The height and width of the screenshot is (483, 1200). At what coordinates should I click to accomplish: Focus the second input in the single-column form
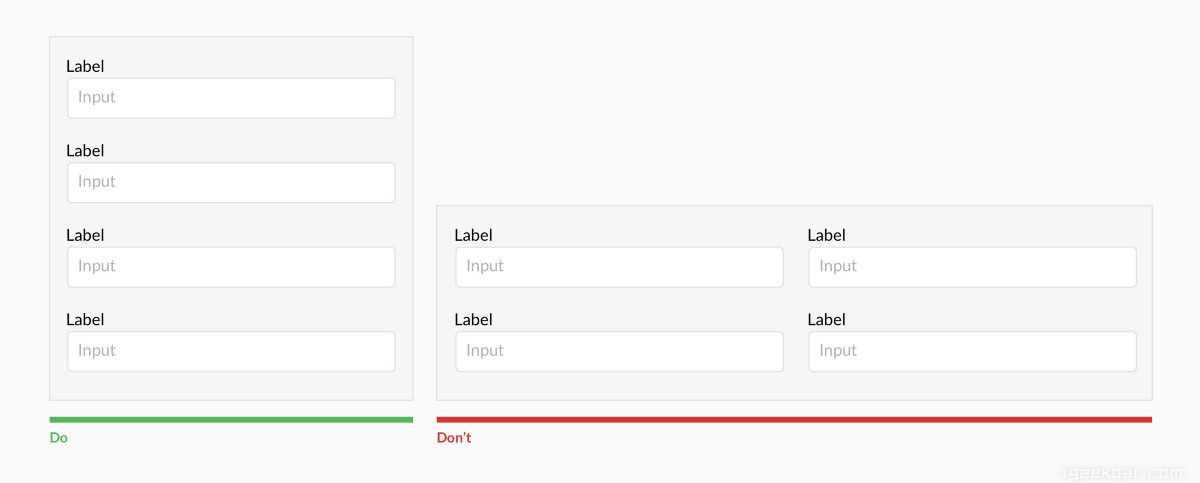(x=231, y=182)
